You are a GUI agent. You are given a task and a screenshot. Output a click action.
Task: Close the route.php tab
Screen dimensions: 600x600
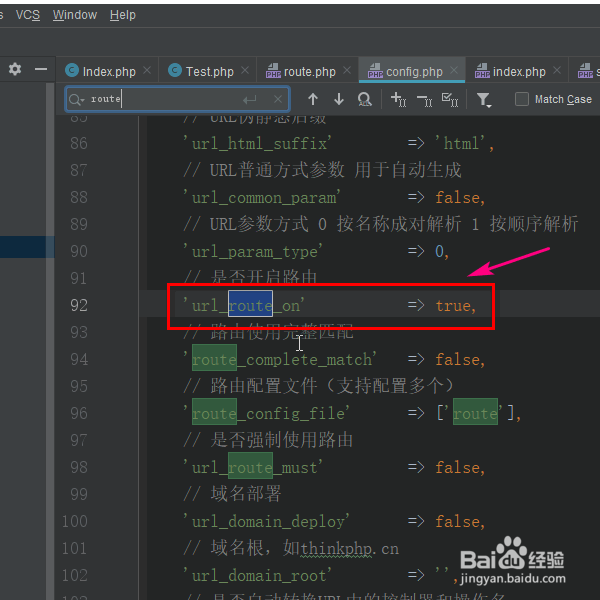click(x=347, y=70)
